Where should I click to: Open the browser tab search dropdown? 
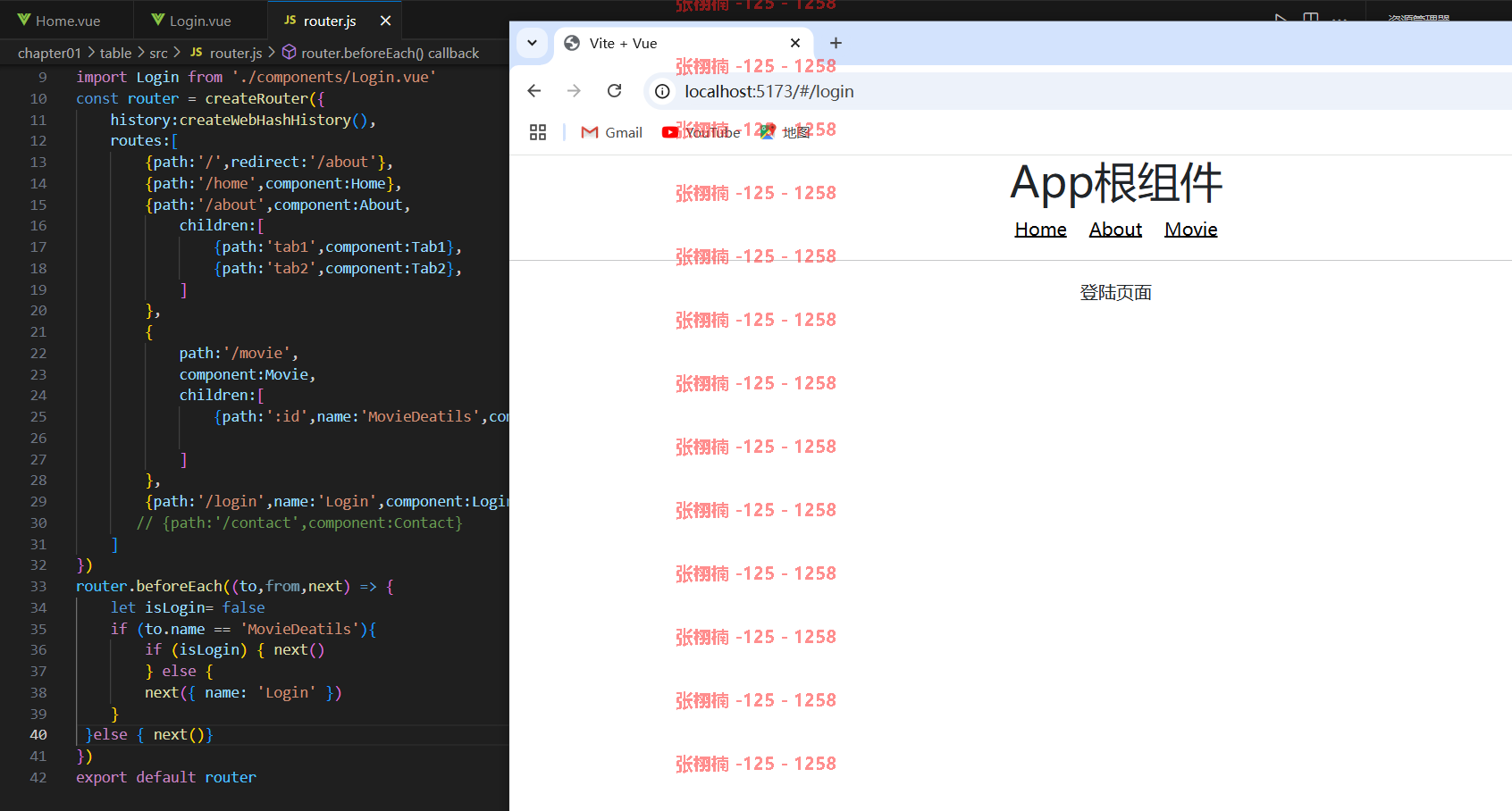[x=532, y=43]
